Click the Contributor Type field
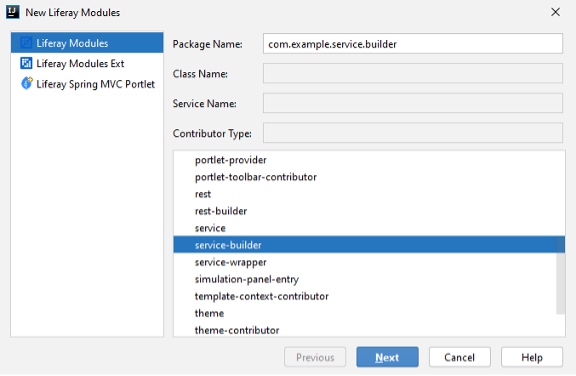576x376 pixels. (413, 133)
